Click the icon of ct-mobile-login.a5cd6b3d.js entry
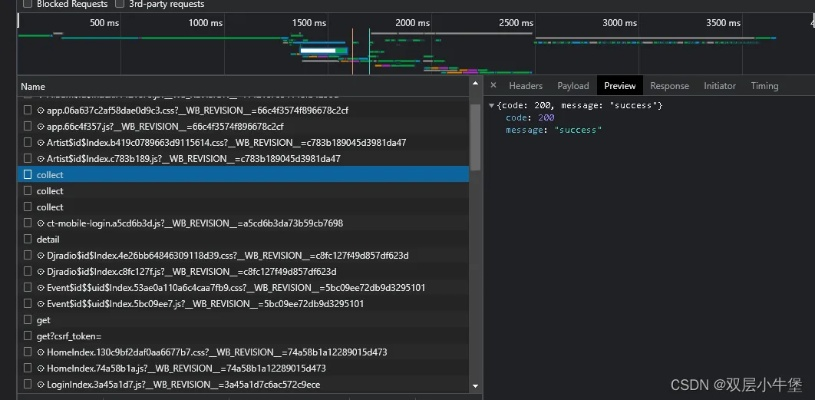 pos(28,223)
